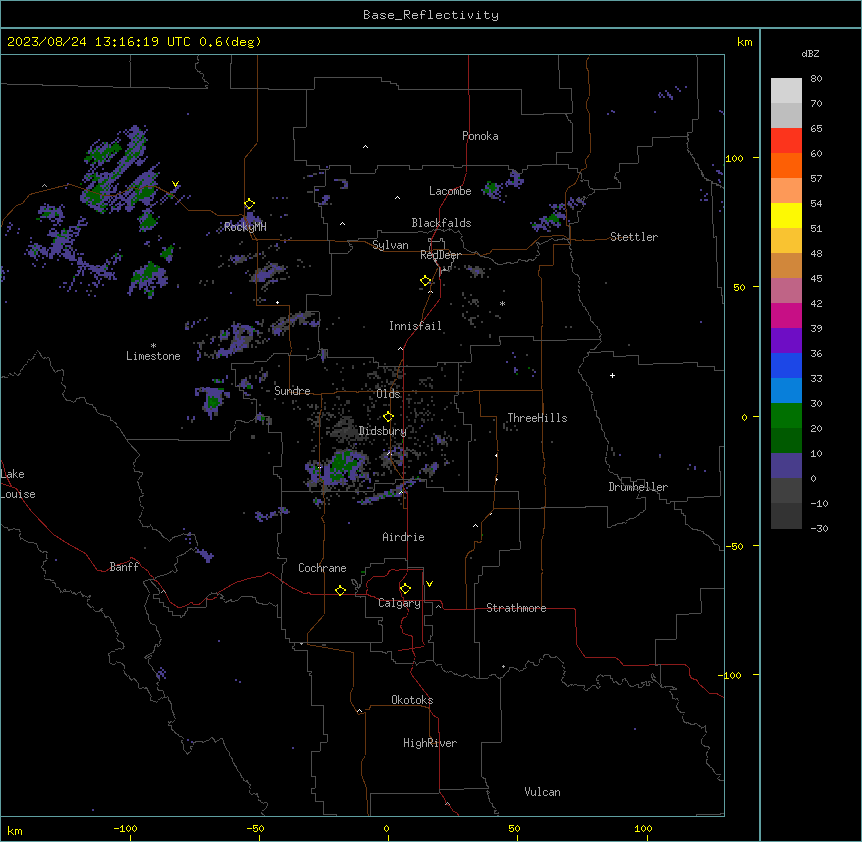Click the asterisk marker above Limestone
The height and width of the screenshot is (842, 862).
point(153,346)
